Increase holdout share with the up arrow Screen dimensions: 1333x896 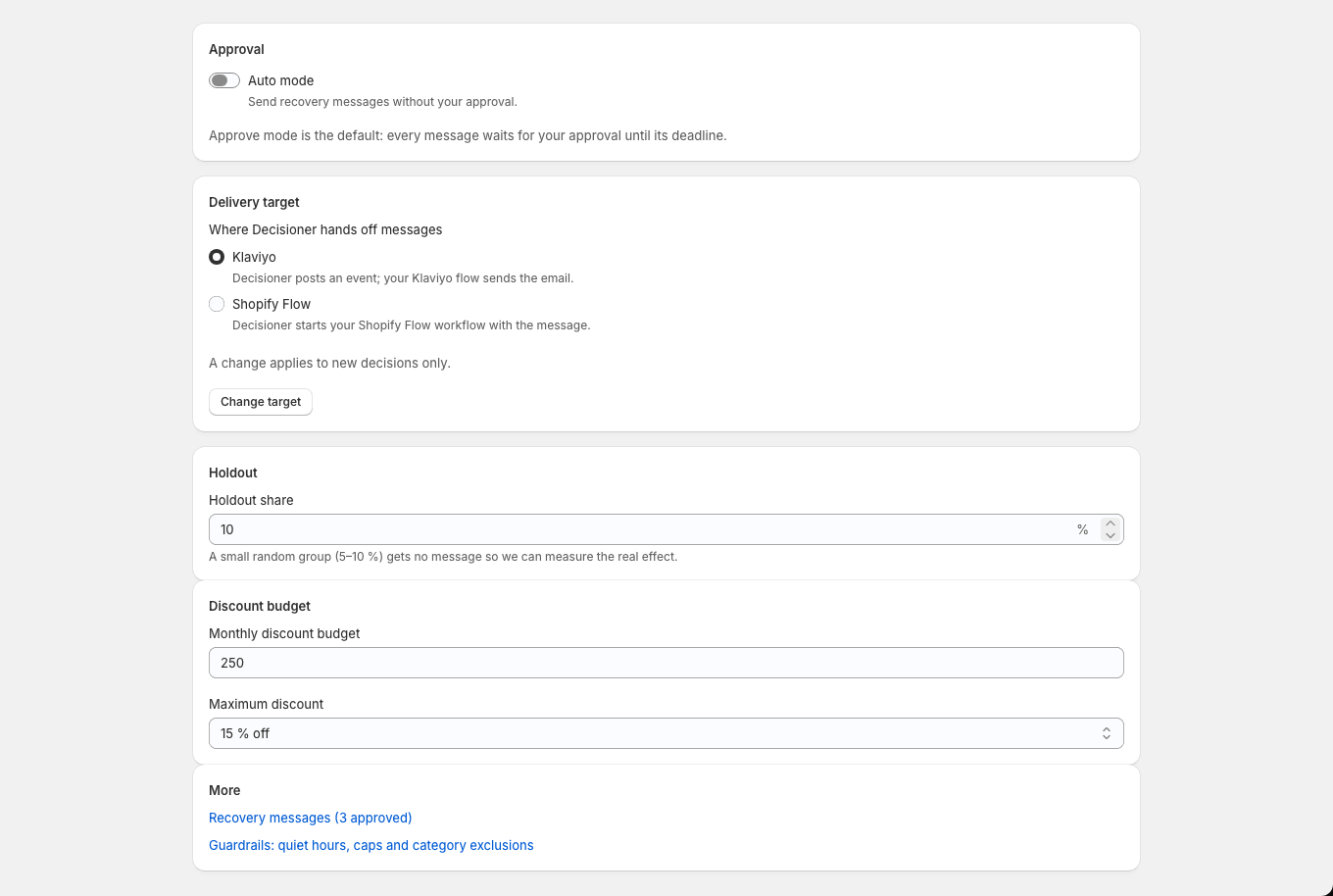(x=1111, y=523)
